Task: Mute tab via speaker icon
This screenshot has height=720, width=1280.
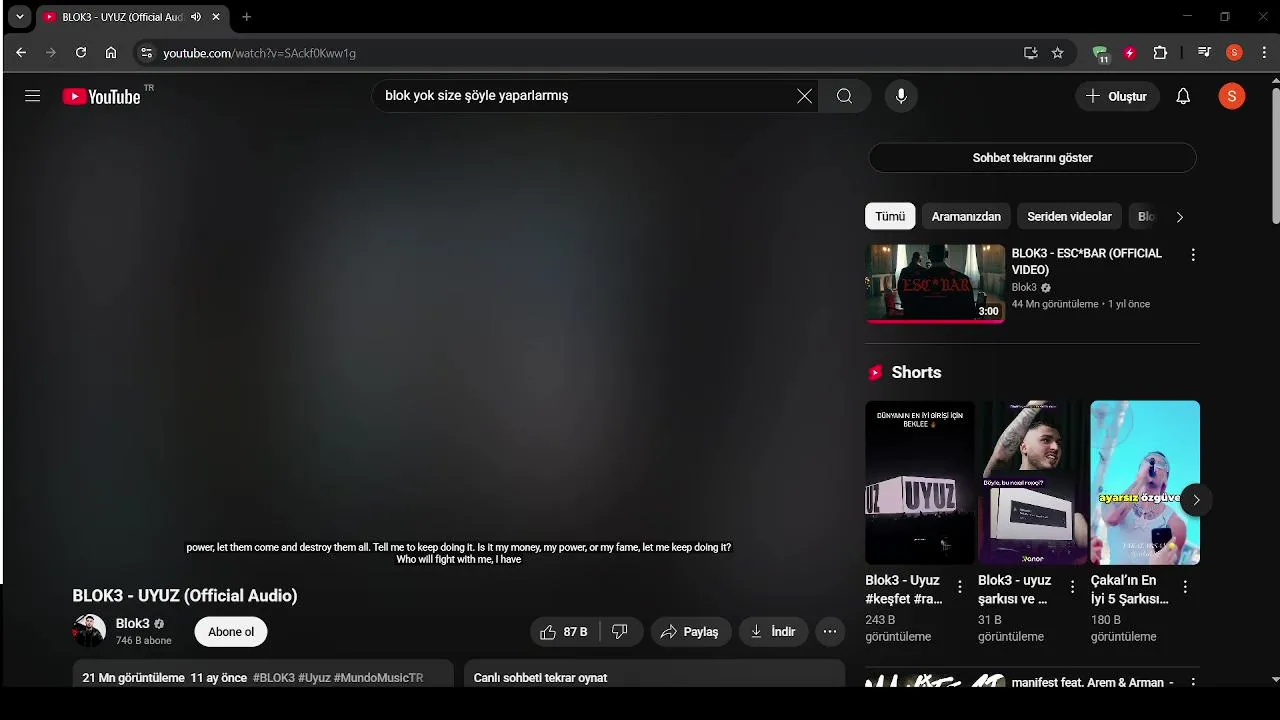Action: click(196, 17)
